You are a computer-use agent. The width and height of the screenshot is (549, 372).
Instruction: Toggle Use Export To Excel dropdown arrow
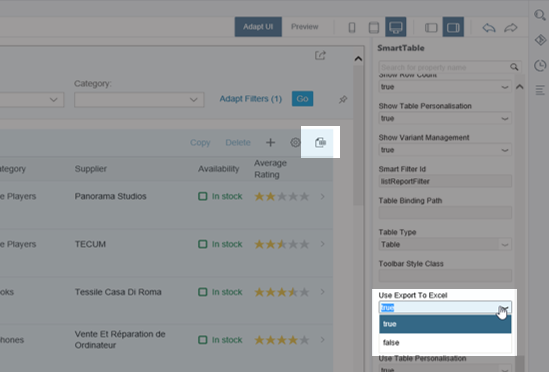tap(505, 308)
